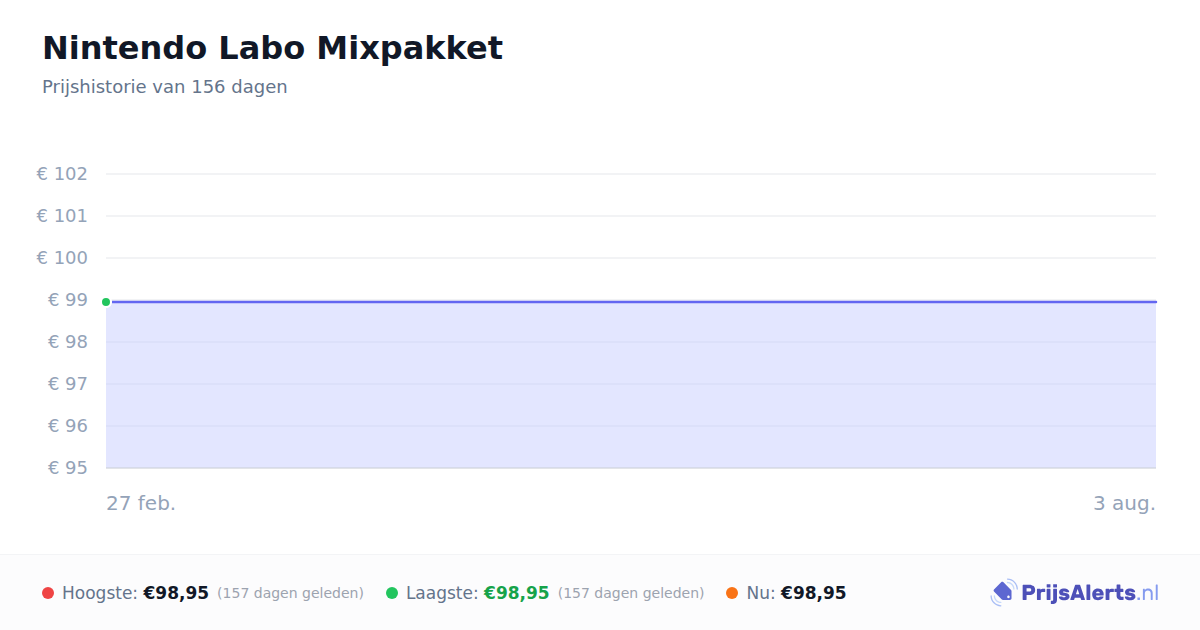The height and width of the screenshot is (630, 1200).
Task: Click the Hoogste 157 dagen geleden note
Action: click(290, 593)
